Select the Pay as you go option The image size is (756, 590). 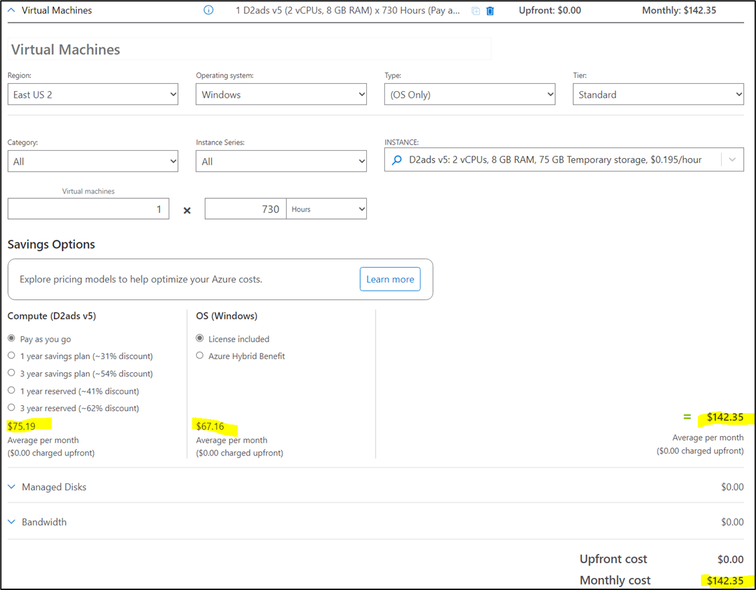[12, 338]
